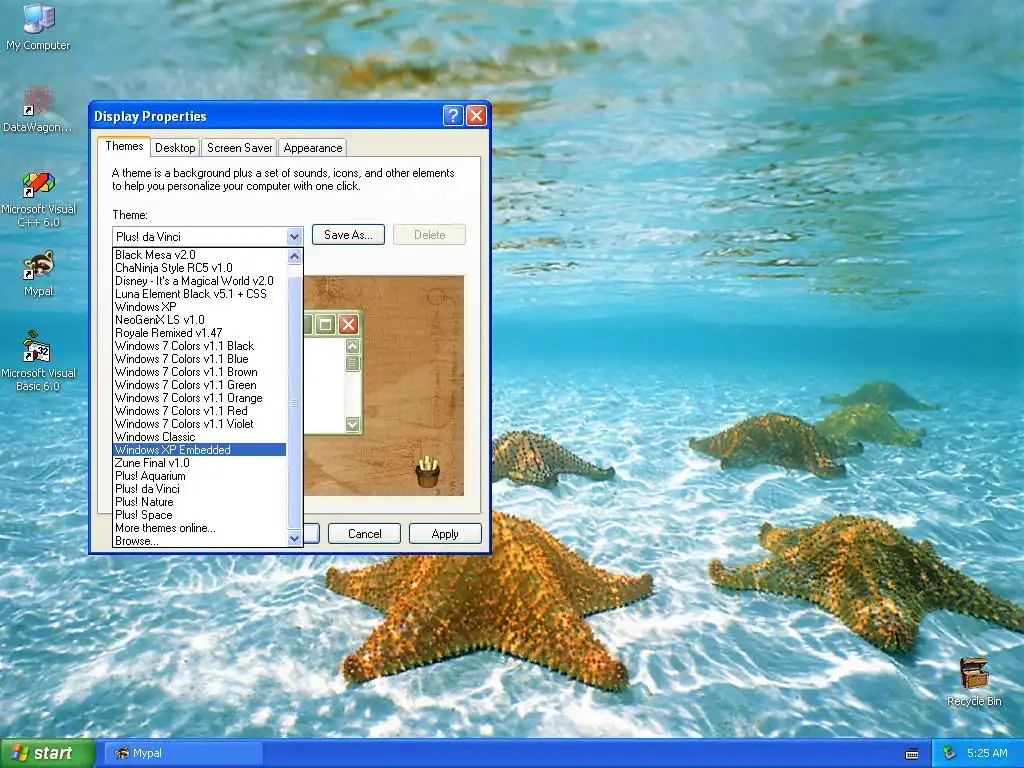The width and height of the screenshot is (1024, 768).
Task: Switch to the Themes tab
Action: (124, 146)
